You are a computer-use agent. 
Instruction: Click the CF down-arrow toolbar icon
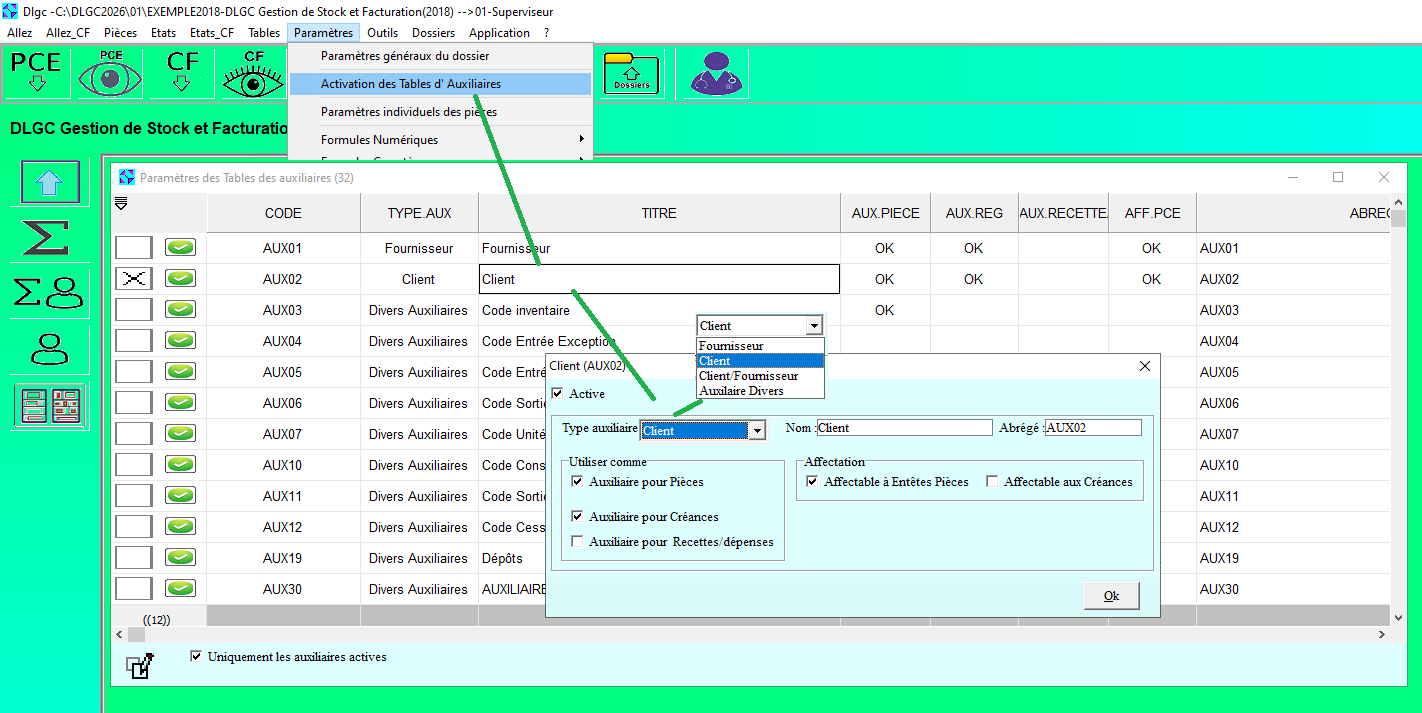182,73
